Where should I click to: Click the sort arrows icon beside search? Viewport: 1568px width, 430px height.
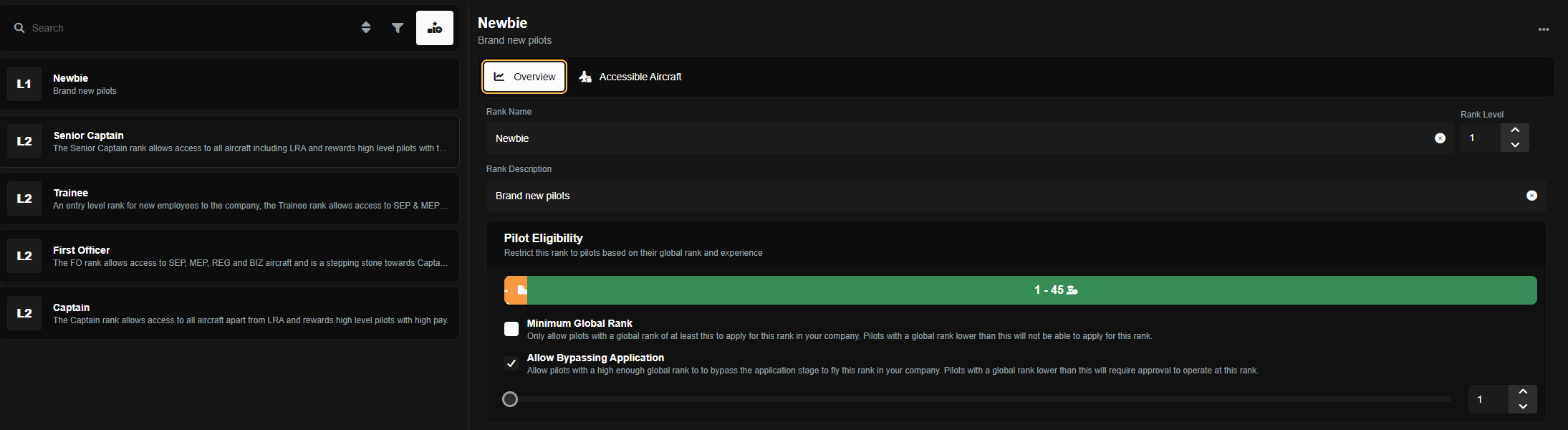(366, 27)
